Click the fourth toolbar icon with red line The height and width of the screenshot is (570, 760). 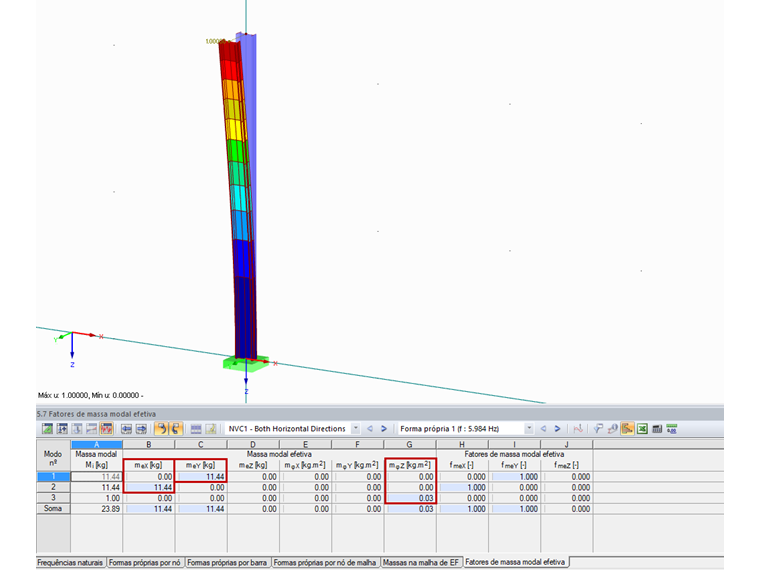[x=91, y=429]
